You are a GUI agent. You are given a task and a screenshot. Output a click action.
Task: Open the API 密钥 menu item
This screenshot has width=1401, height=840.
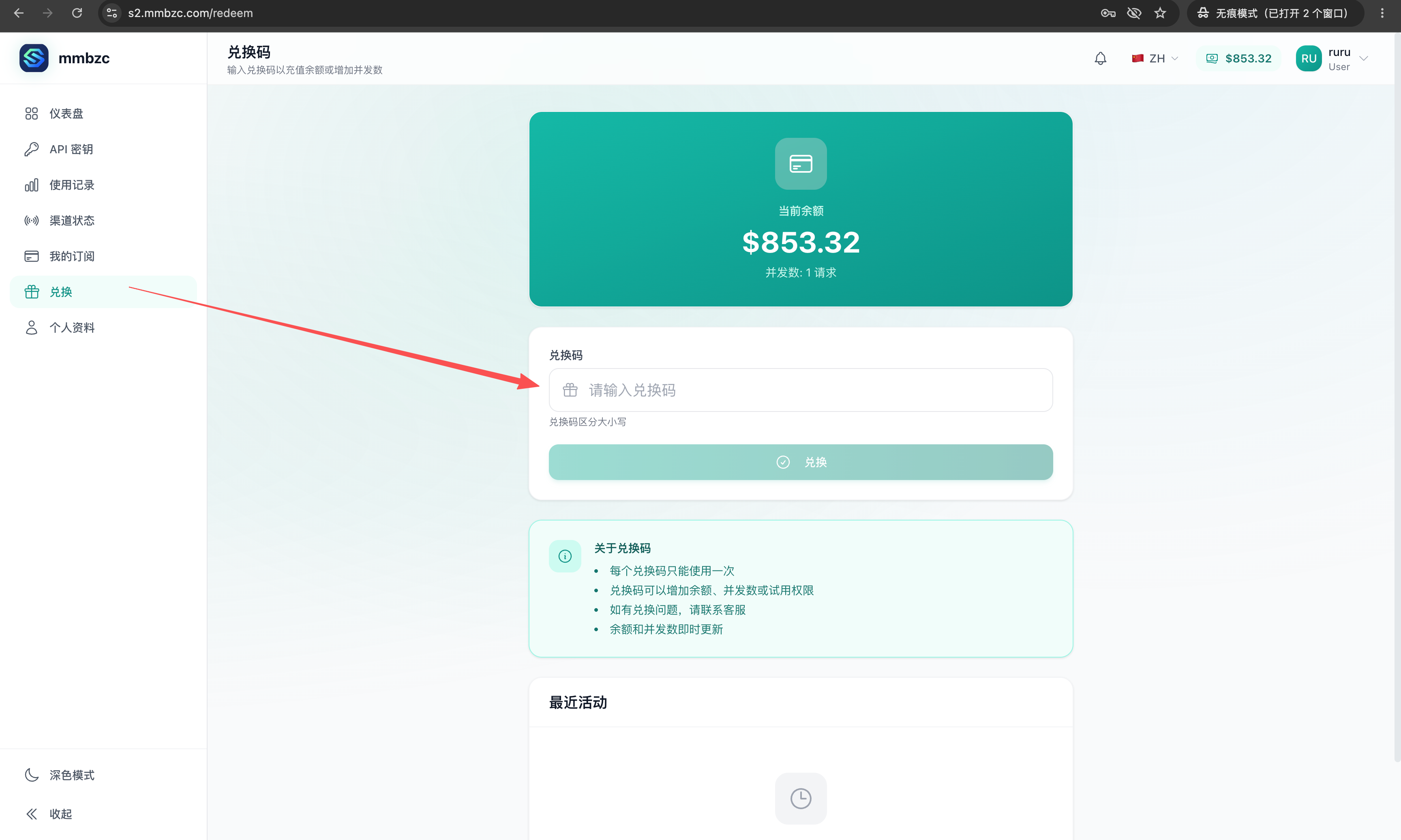[103, 149]
